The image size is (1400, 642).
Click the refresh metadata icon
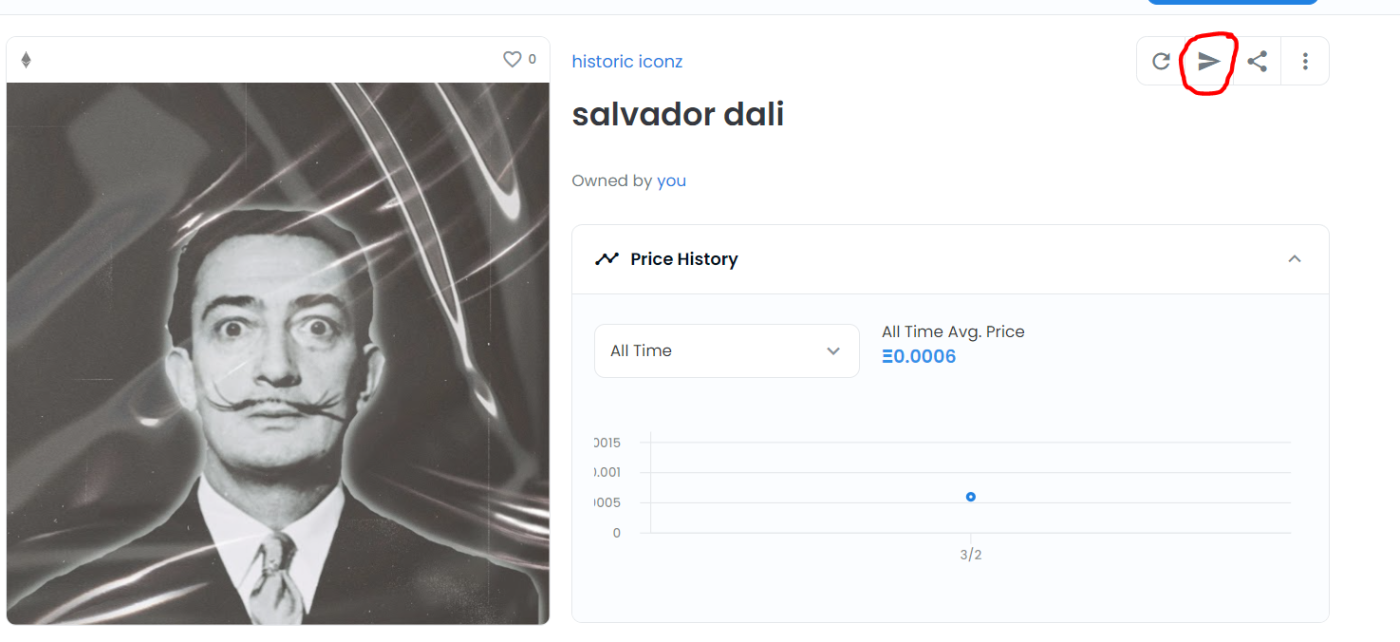point(1161,61)
